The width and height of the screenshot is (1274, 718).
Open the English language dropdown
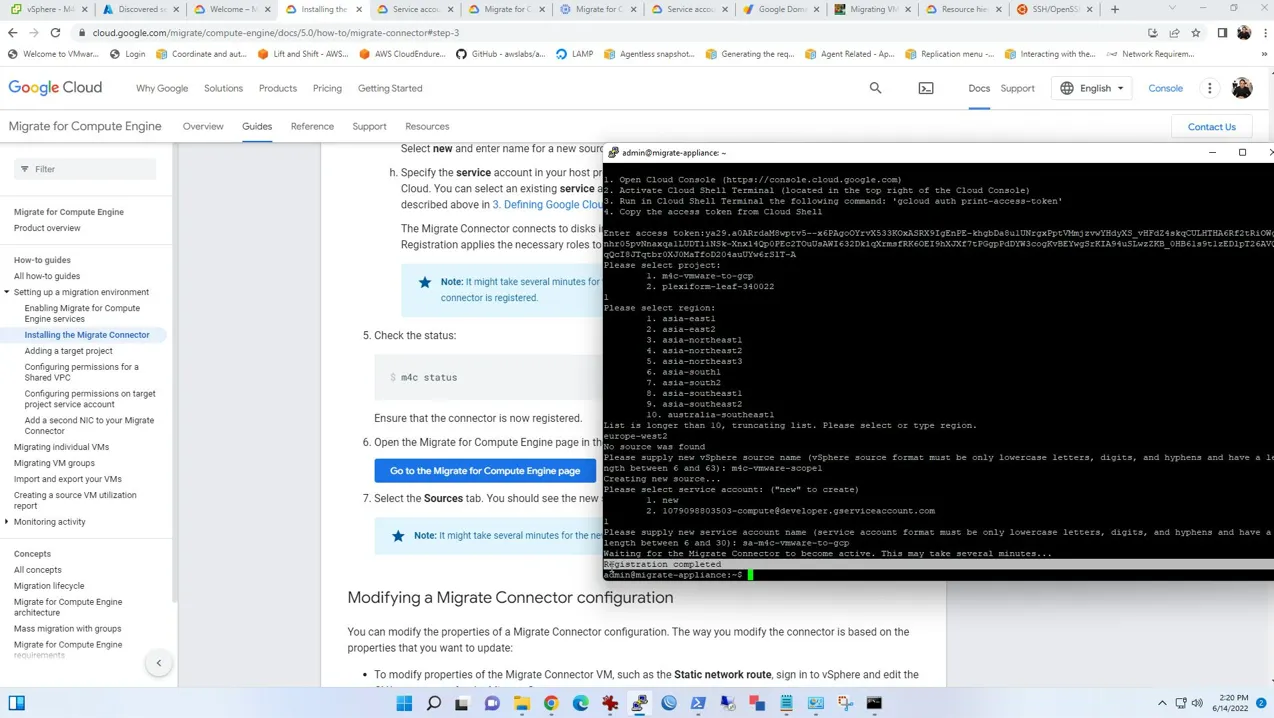click(1092, 88)
